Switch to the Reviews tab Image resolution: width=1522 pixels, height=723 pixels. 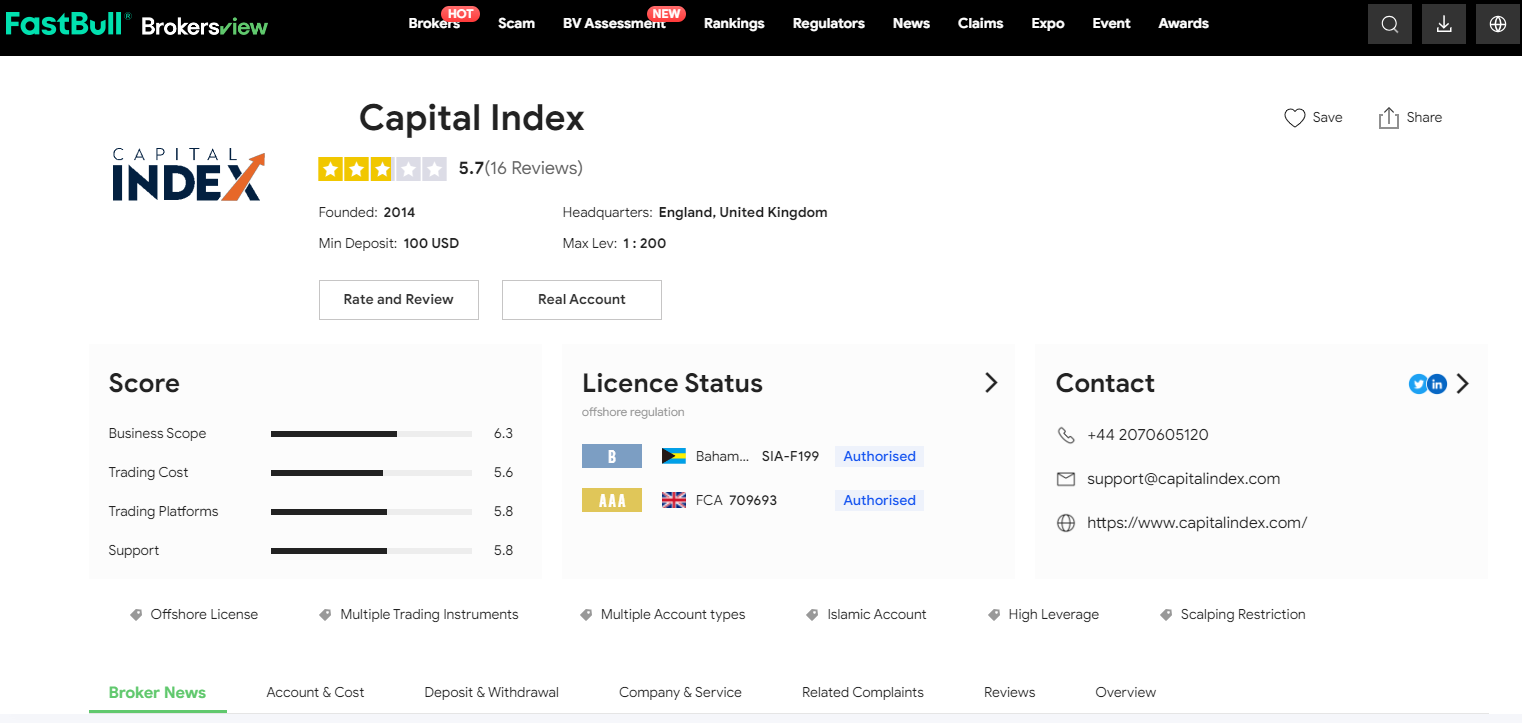coord(1009,692)
